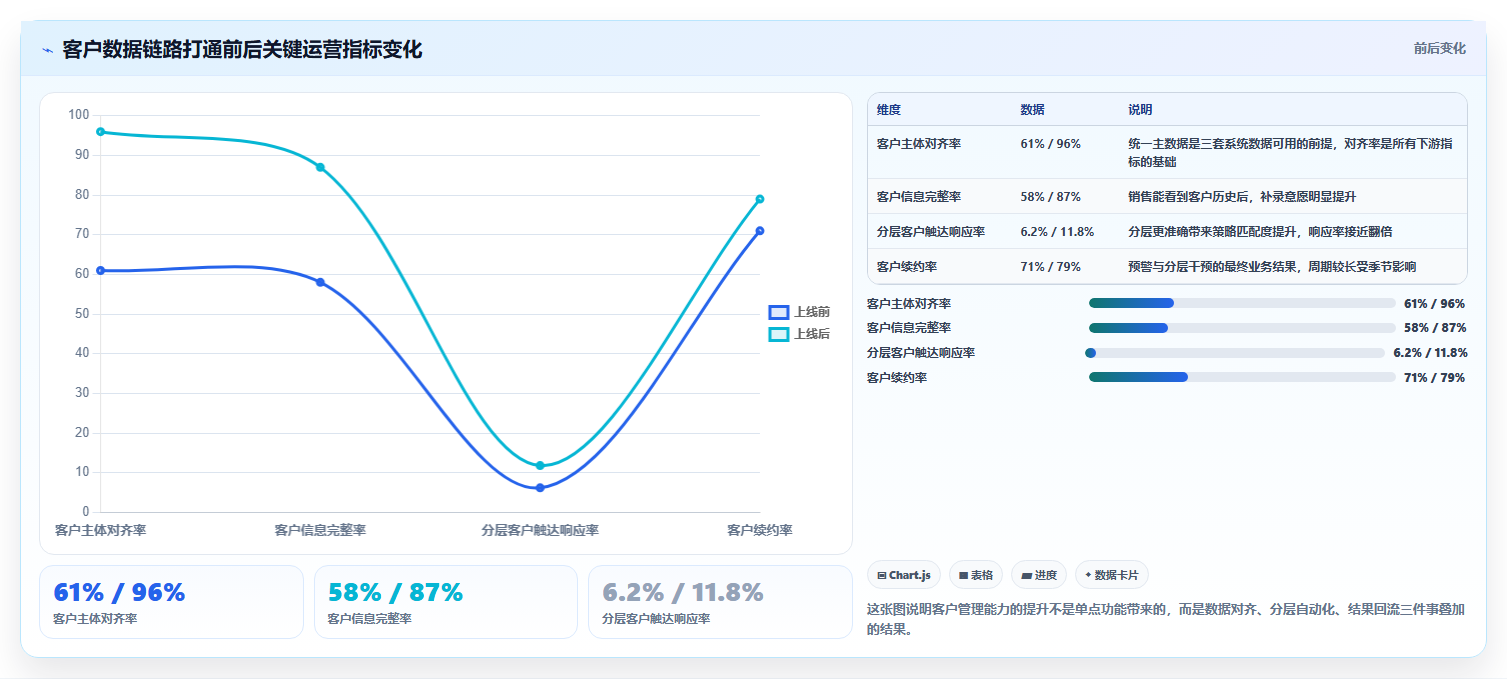Screen dimensions: 1507x679
Task: Click the 前后变化 label in header
Action: click(1440, 48)
